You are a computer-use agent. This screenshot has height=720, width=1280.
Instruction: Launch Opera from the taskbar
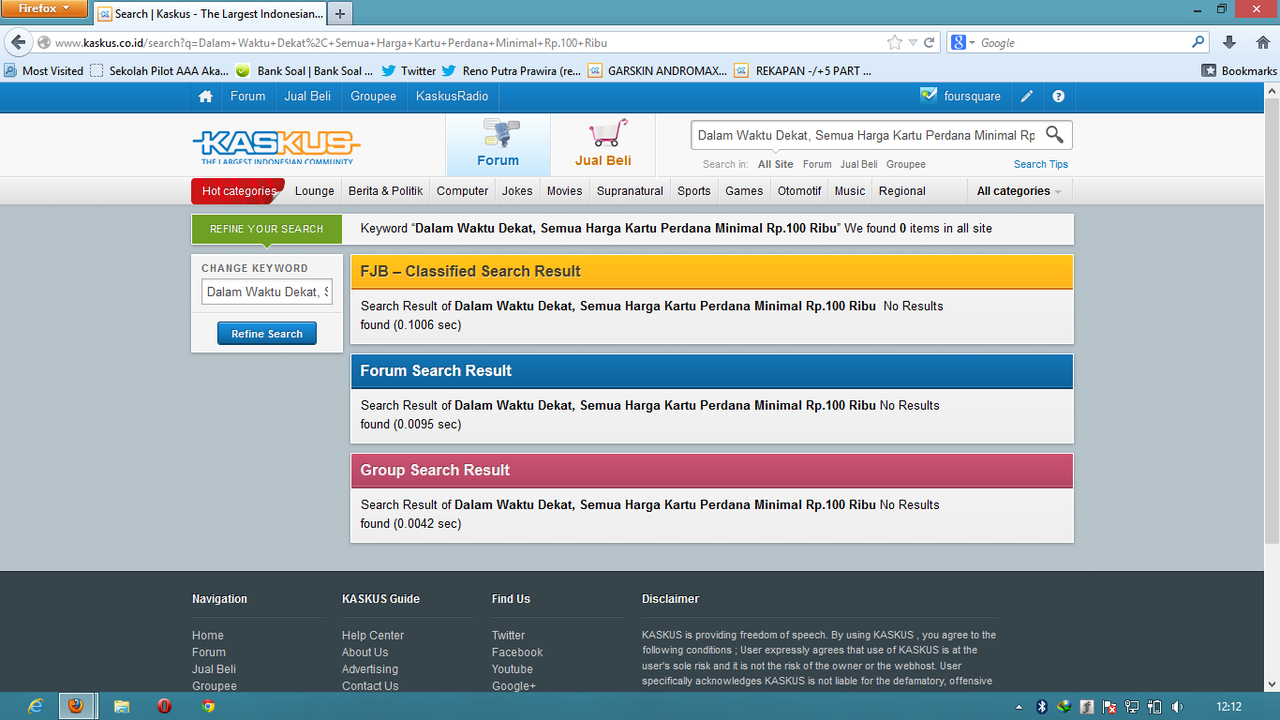coord(164,706)
